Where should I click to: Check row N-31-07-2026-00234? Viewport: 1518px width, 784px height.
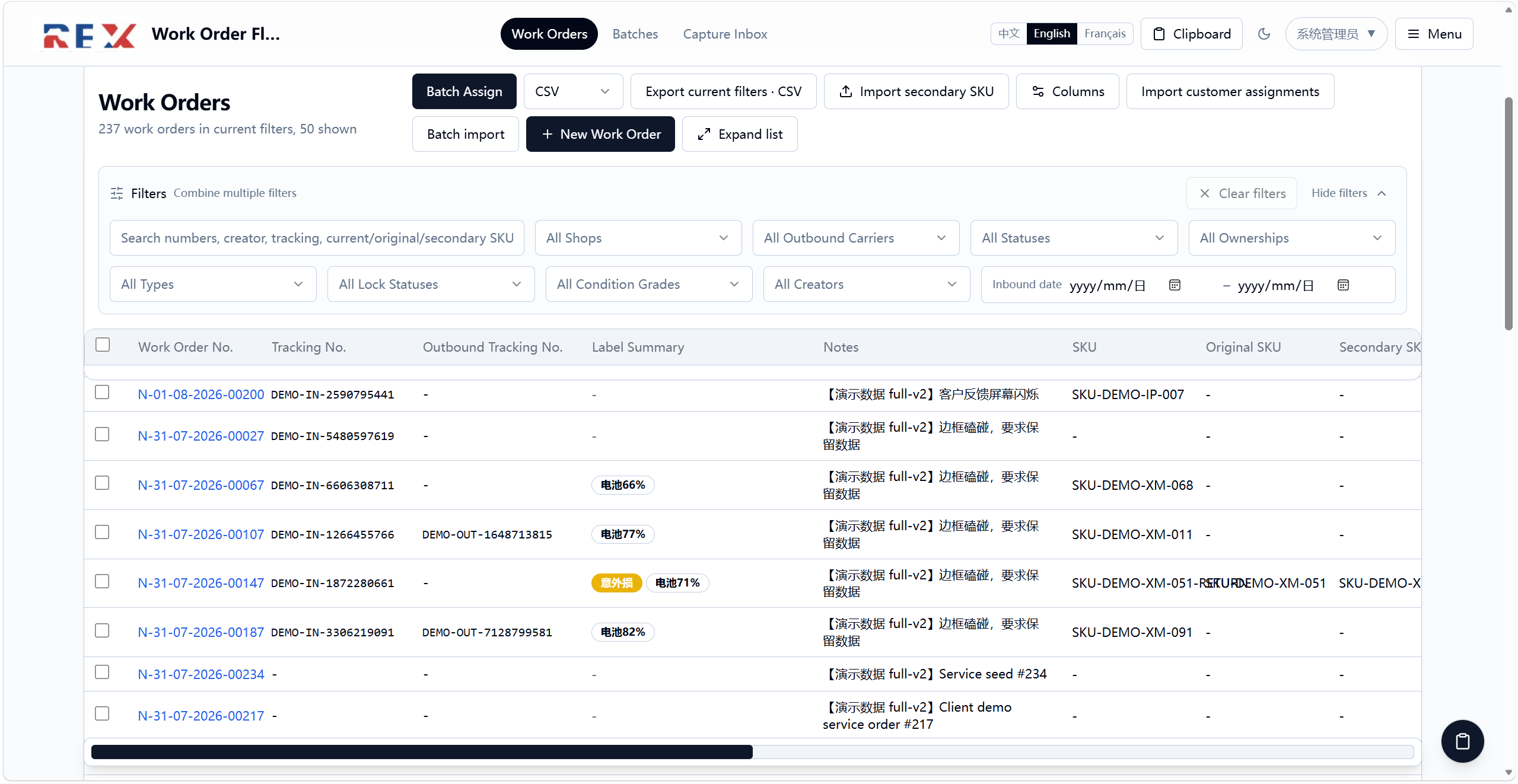click(102, 672)
